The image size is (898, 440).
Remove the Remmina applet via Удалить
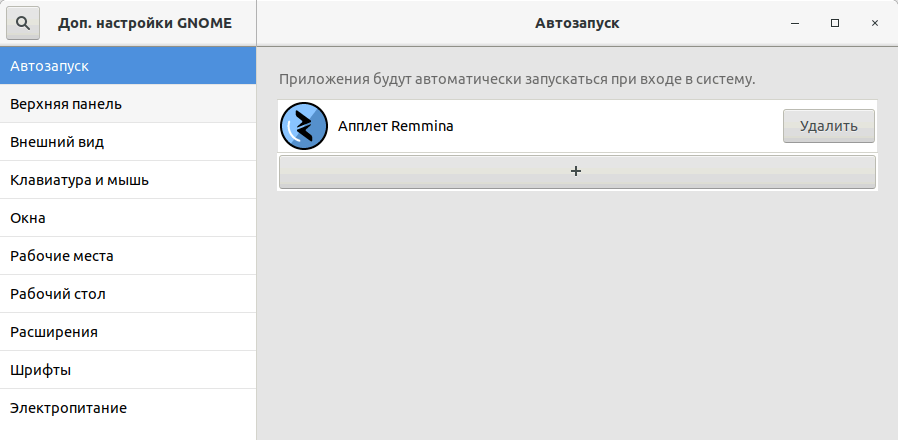pyautogui.click(x=829, y=126)
